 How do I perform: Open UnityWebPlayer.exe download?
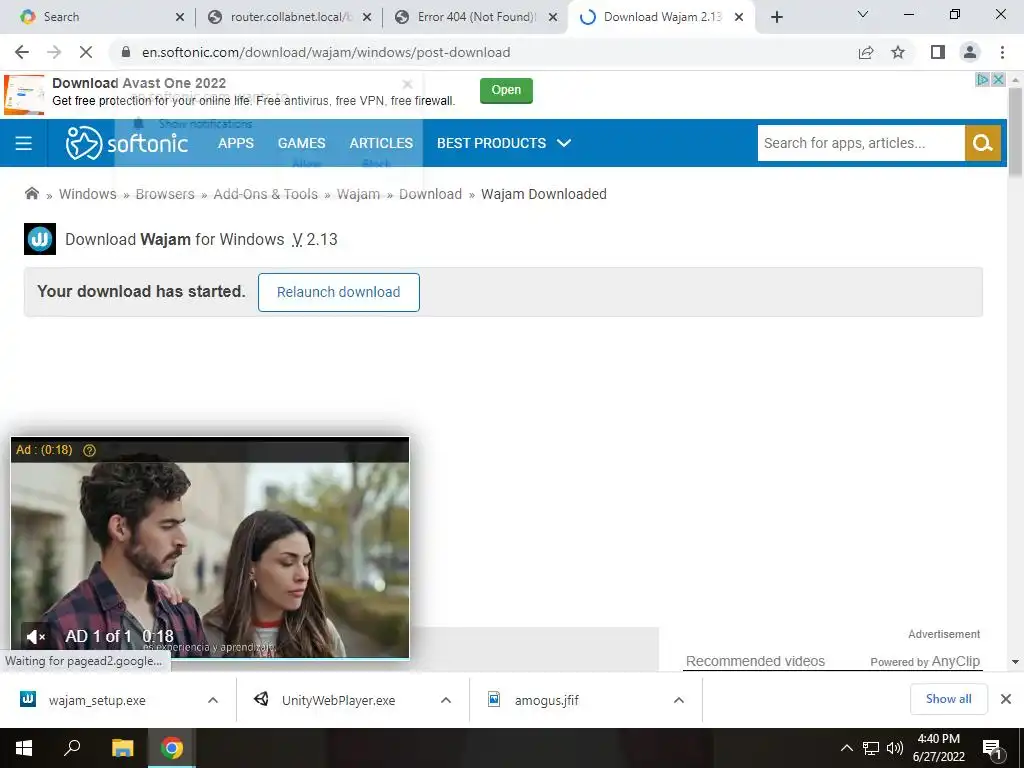pyautogui.click(x=338, y=700)
